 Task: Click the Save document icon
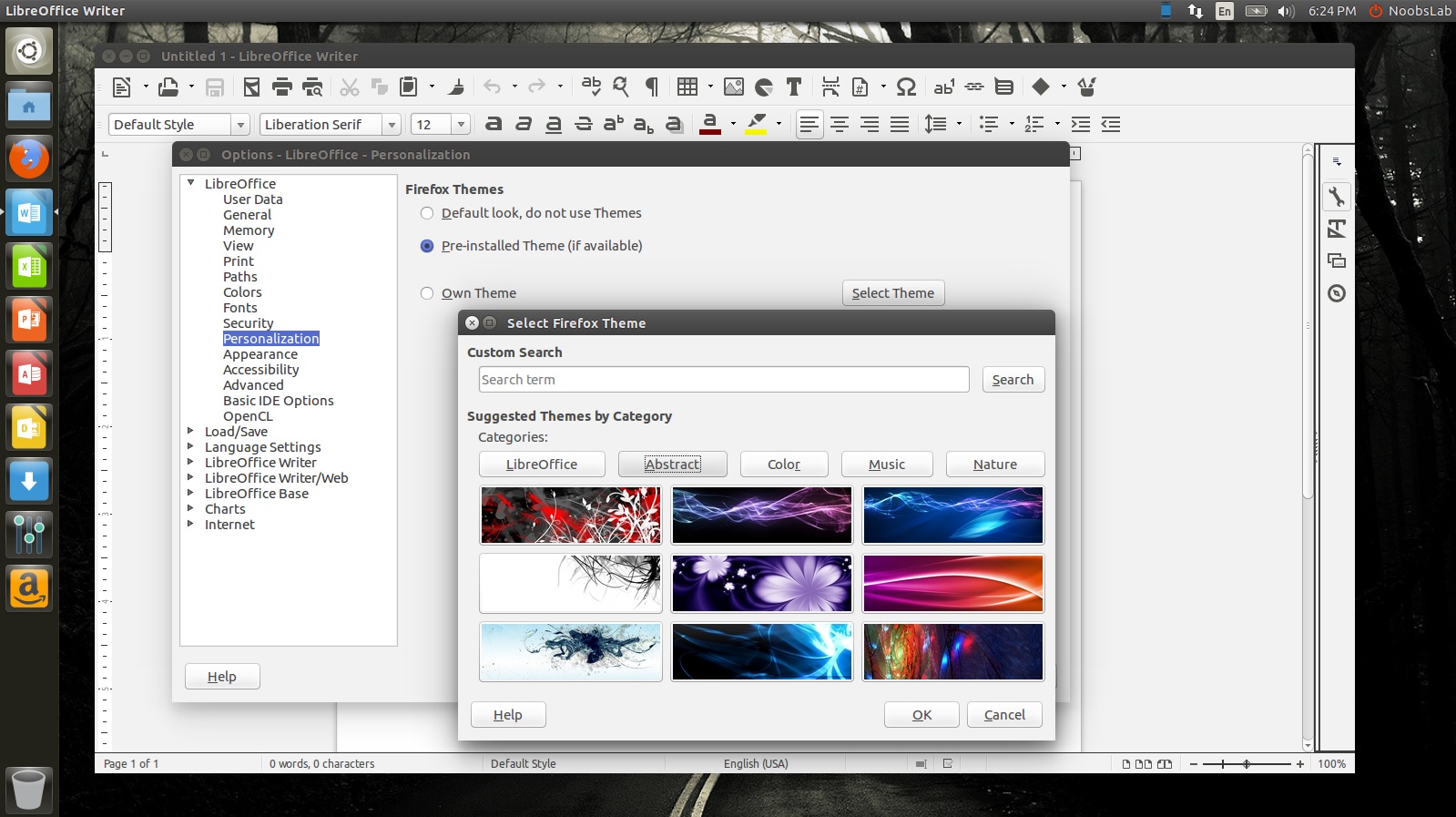215,87
